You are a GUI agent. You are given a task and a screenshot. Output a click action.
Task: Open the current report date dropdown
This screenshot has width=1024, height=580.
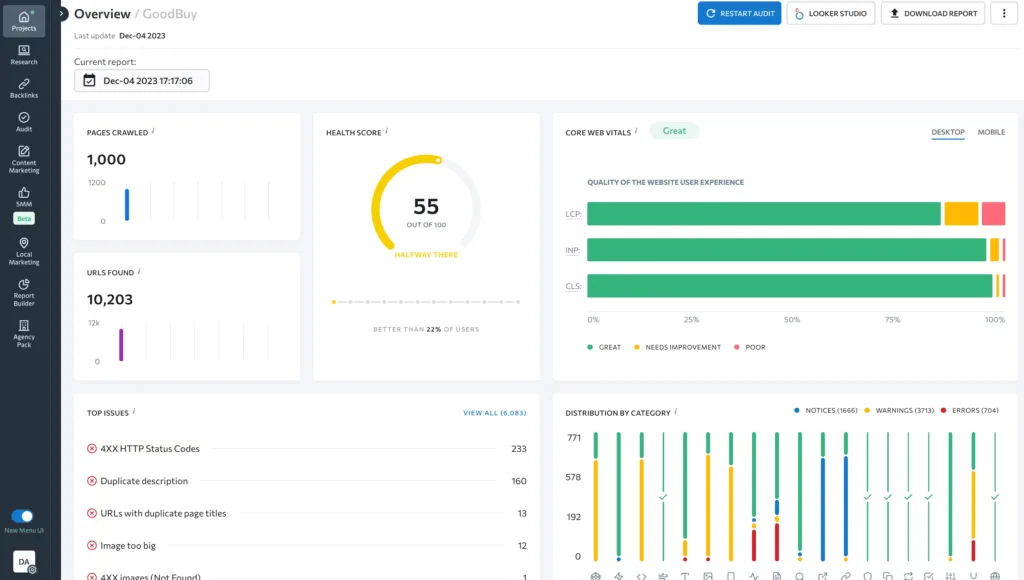coord(141,81)
